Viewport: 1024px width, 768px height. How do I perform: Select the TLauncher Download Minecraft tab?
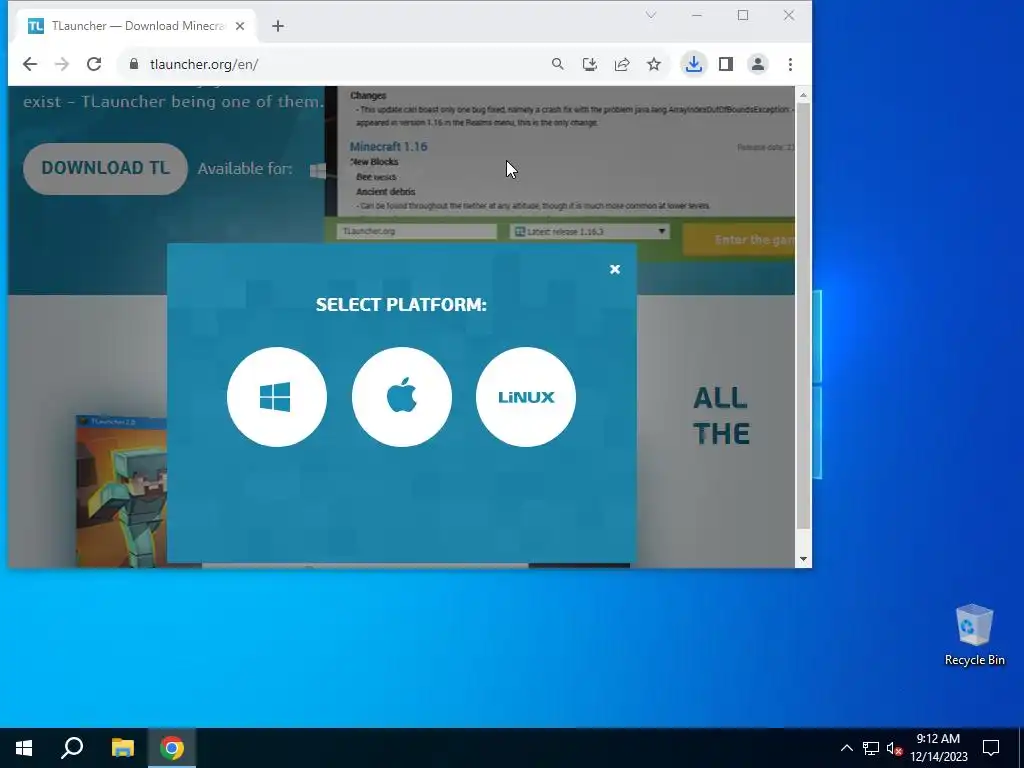point(134,26)
